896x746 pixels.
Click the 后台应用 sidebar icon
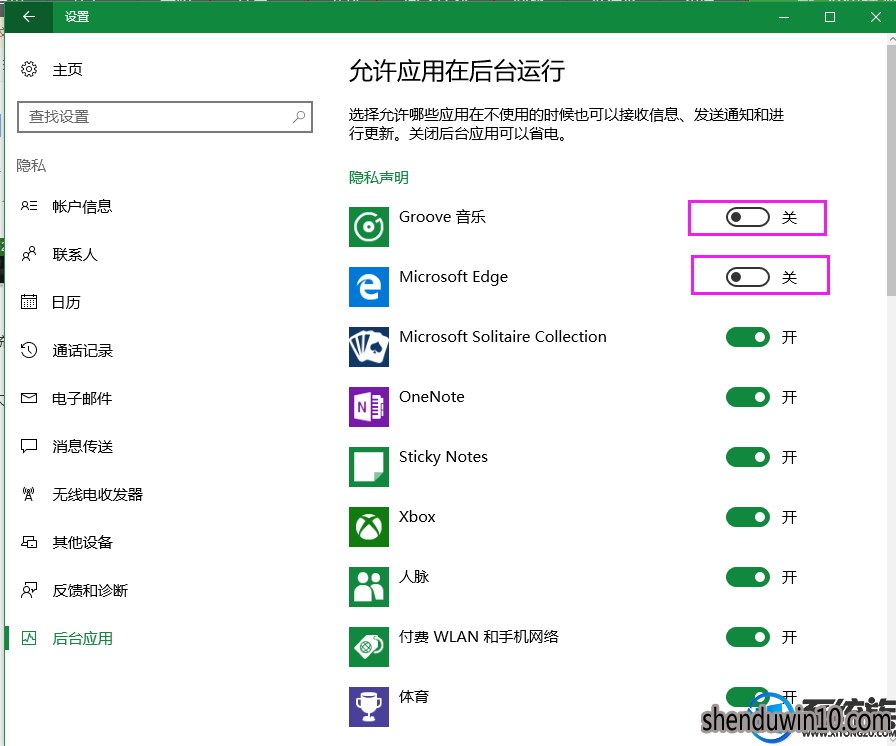(29, 638)
